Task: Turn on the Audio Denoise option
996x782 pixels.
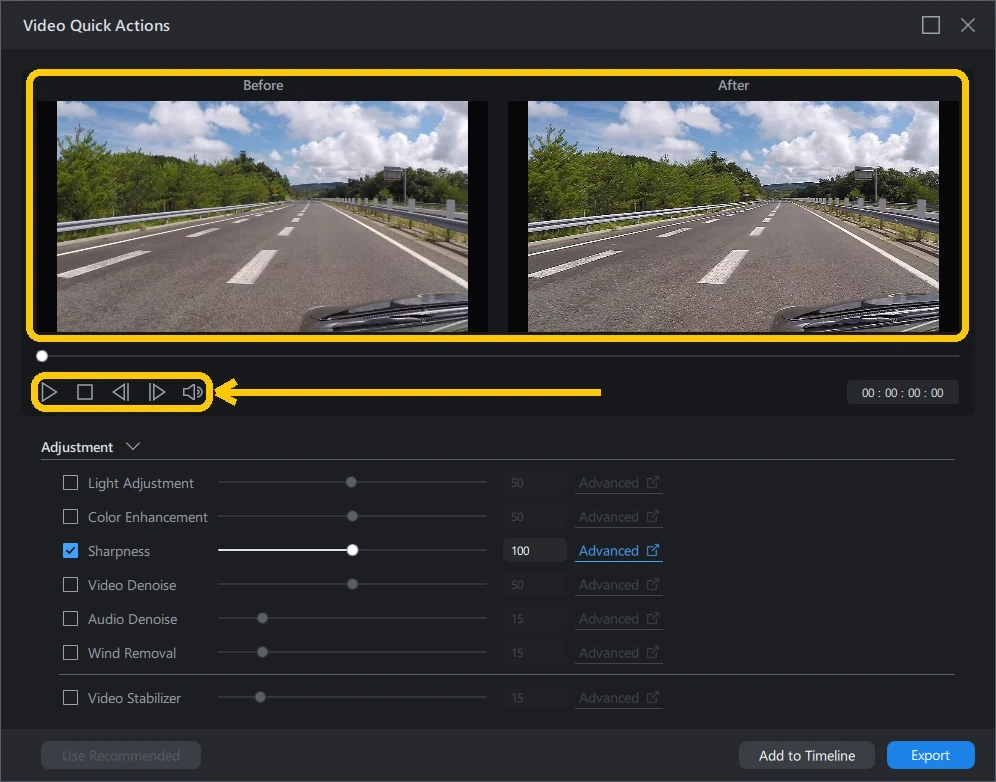Action: 71,619
